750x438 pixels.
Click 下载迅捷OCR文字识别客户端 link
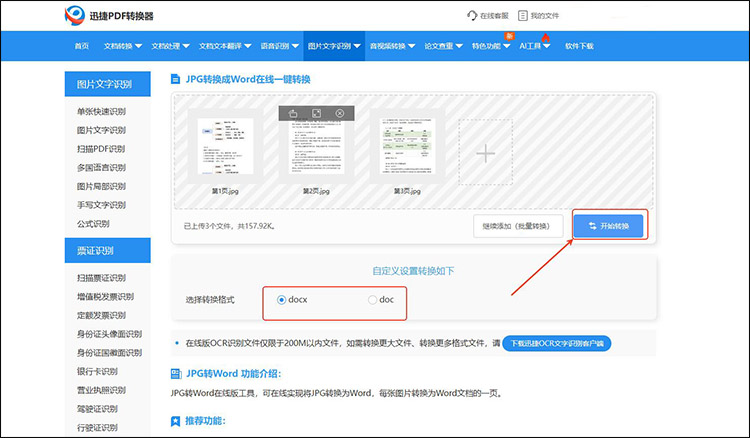pyautogui.click(x=556, y=343)
